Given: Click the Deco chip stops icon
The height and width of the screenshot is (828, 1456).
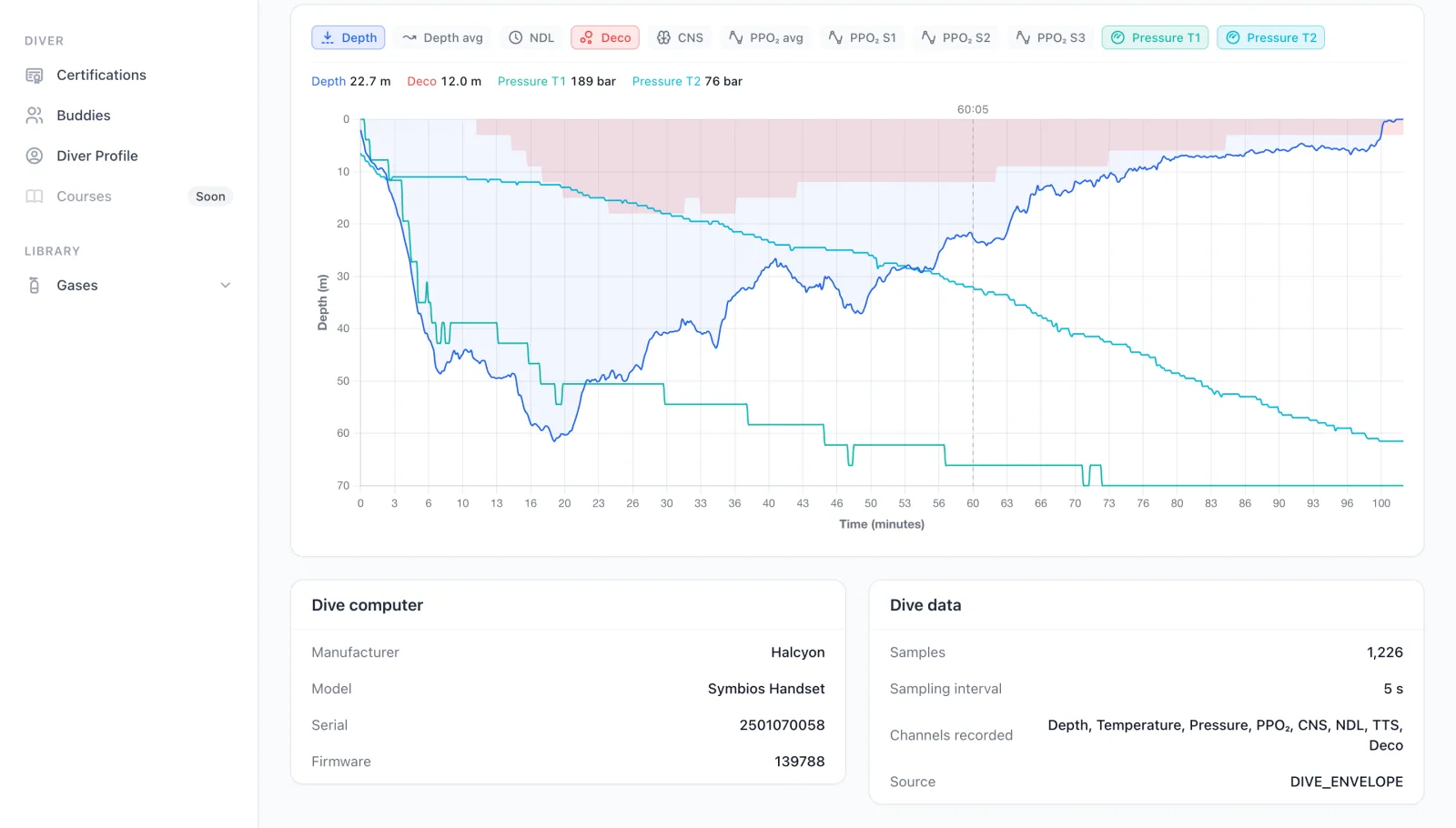Looking at the screenshot, I should [587, 37].
